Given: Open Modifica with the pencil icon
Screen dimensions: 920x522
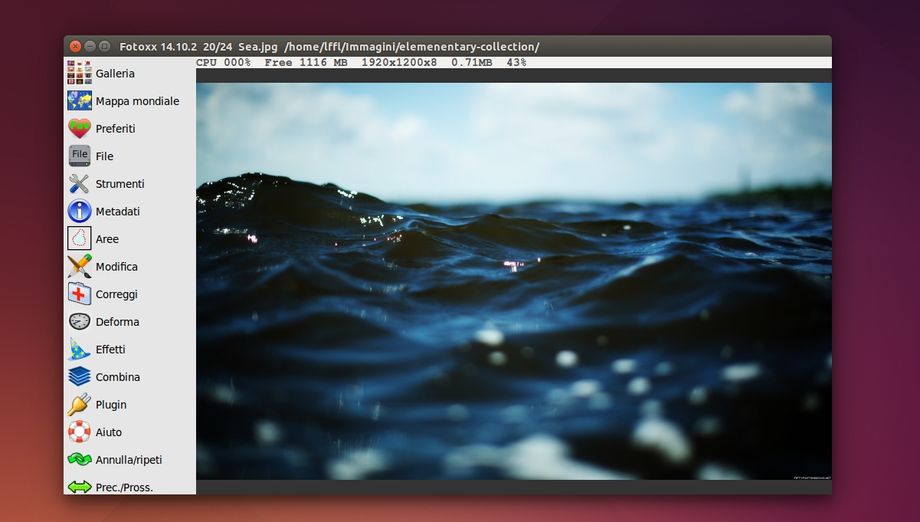Looking at the screenshot, I should click(79, 267).
